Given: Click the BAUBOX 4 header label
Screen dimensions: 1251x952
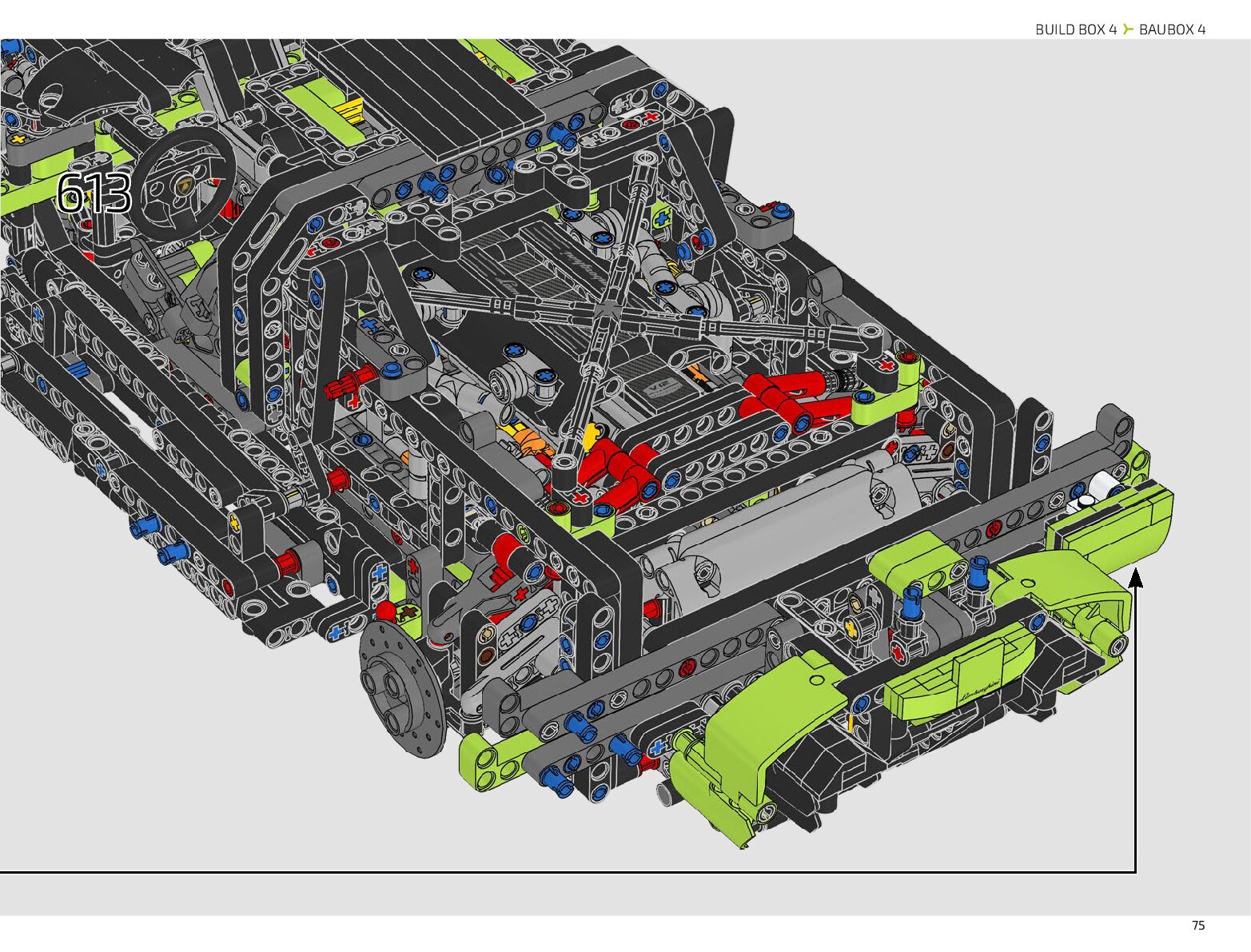Looking at the screenshot, I should [1172, 30].
